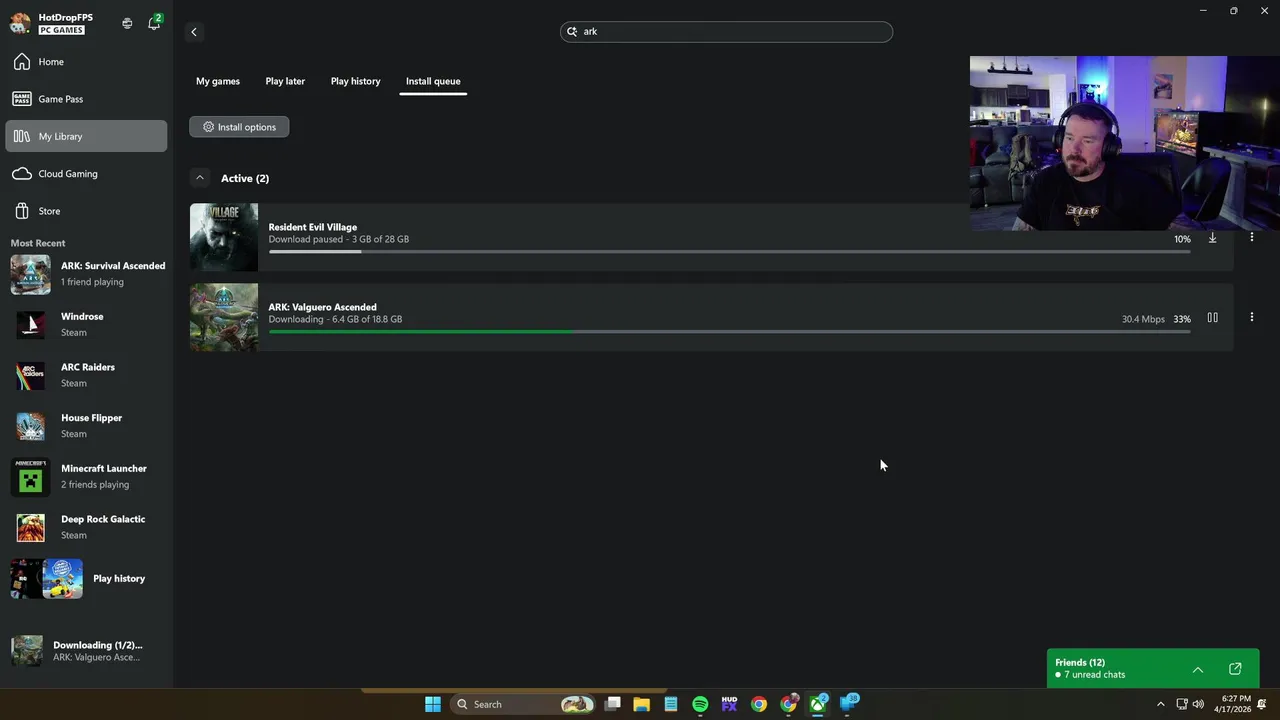
Task: Open ARC Raiders from Most Recent
Action: click(x=88, y=375)
